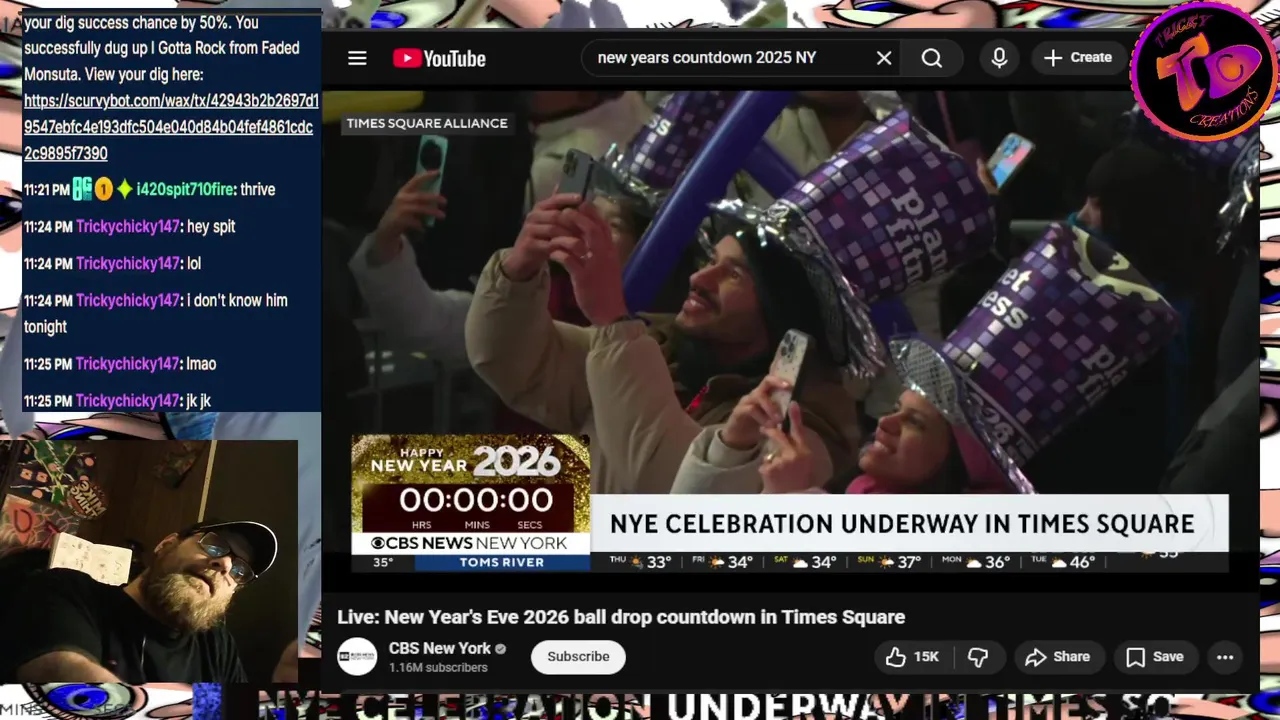The image size is (1280, 720).
Task: Click the video title 'Live: New Year's Eve 2026'
Action: 621,617
